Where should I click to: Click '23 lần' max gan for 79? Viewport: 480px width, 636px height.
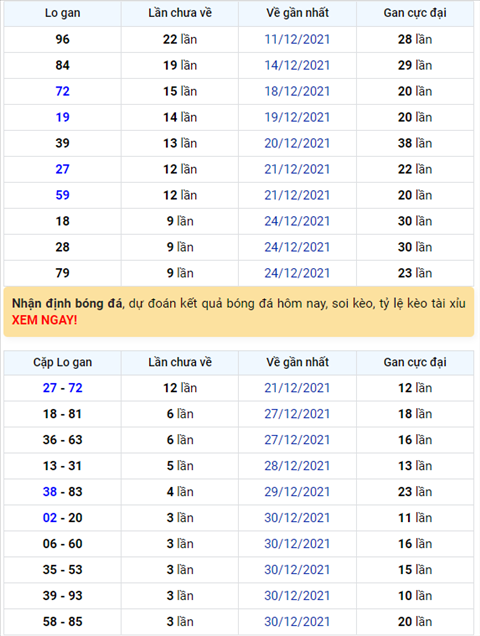[x=415, y=273]
